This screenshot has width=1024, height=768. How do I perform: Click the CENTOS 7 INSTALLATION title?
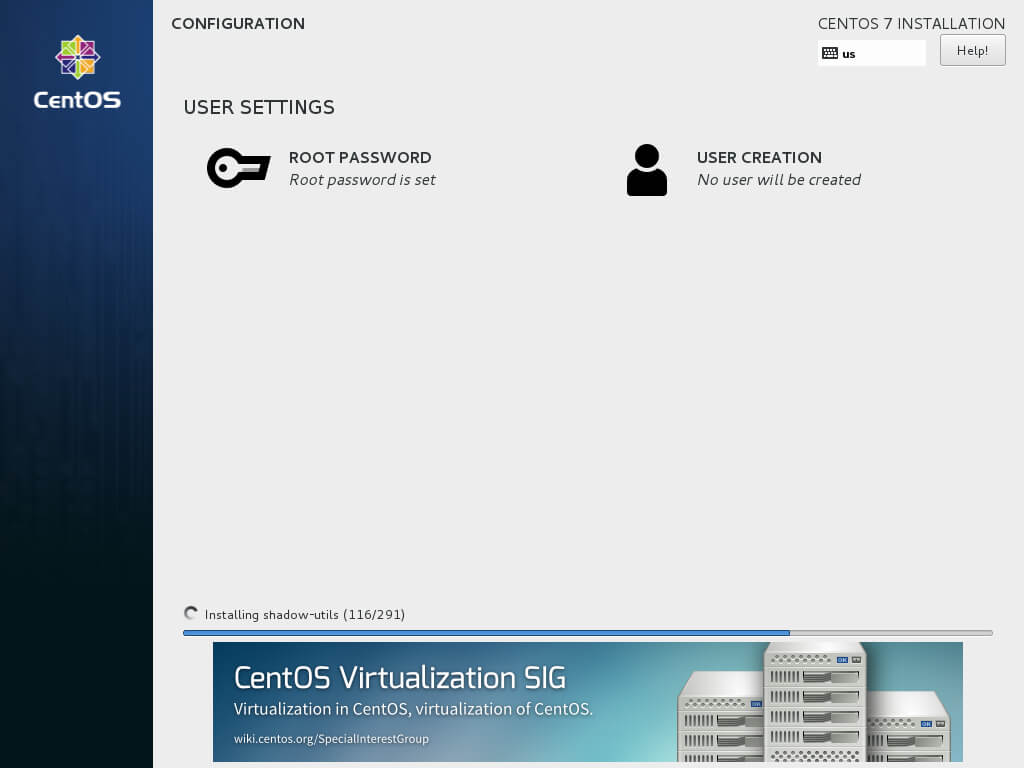click(x=911, y=24)
